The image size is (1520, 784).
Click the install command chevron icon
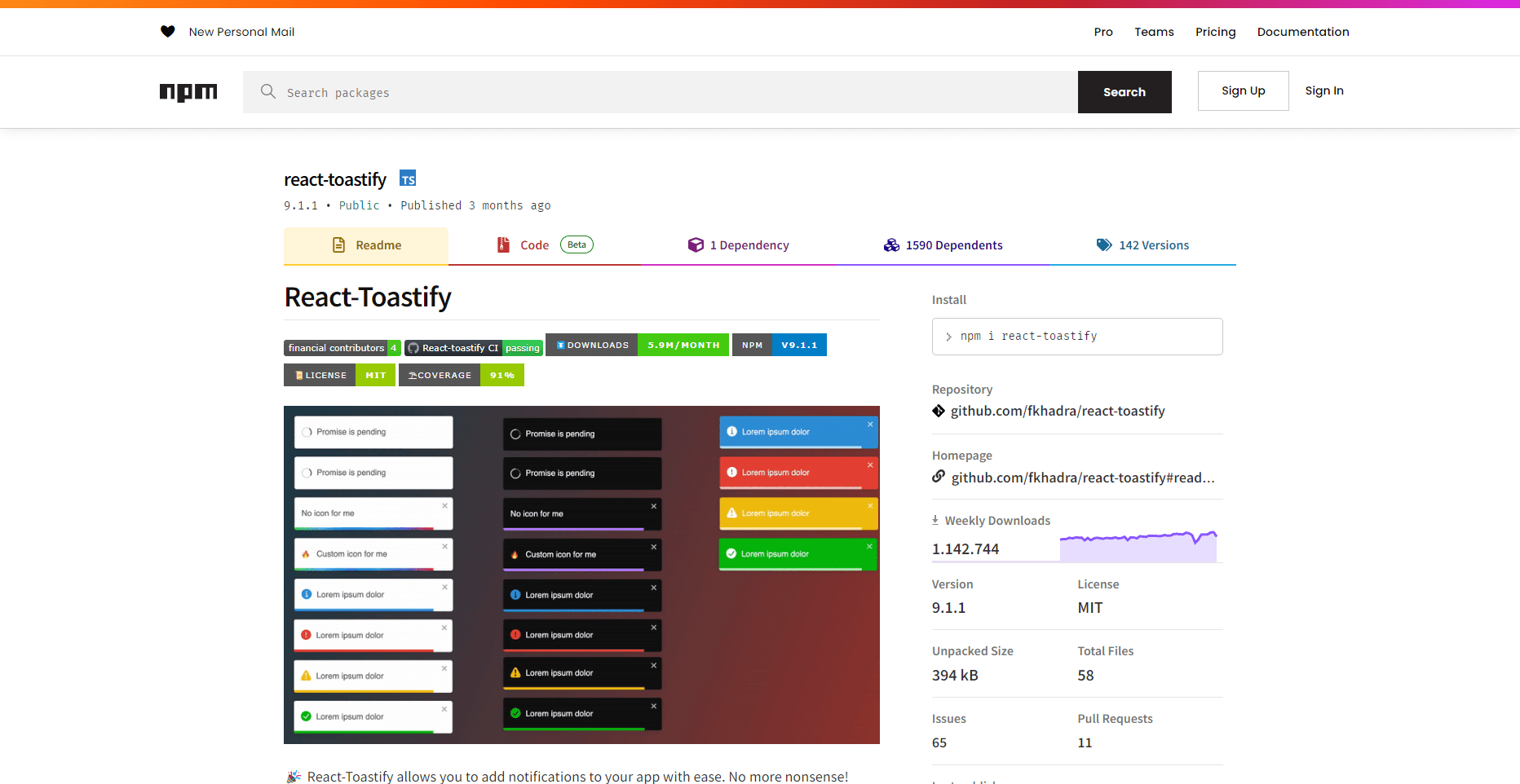click(948, 337)
